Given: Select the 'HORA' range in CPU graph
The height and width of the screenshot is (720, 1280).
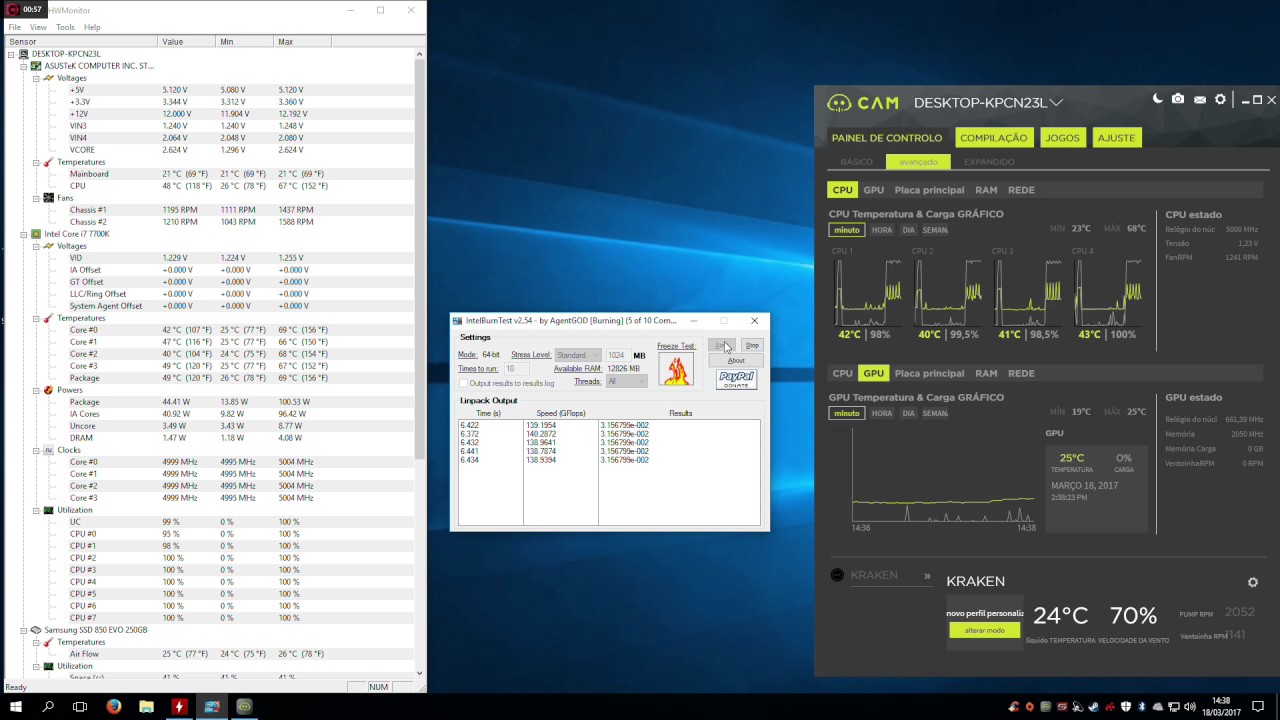Looking at the screenshot, I should [881, 230].
